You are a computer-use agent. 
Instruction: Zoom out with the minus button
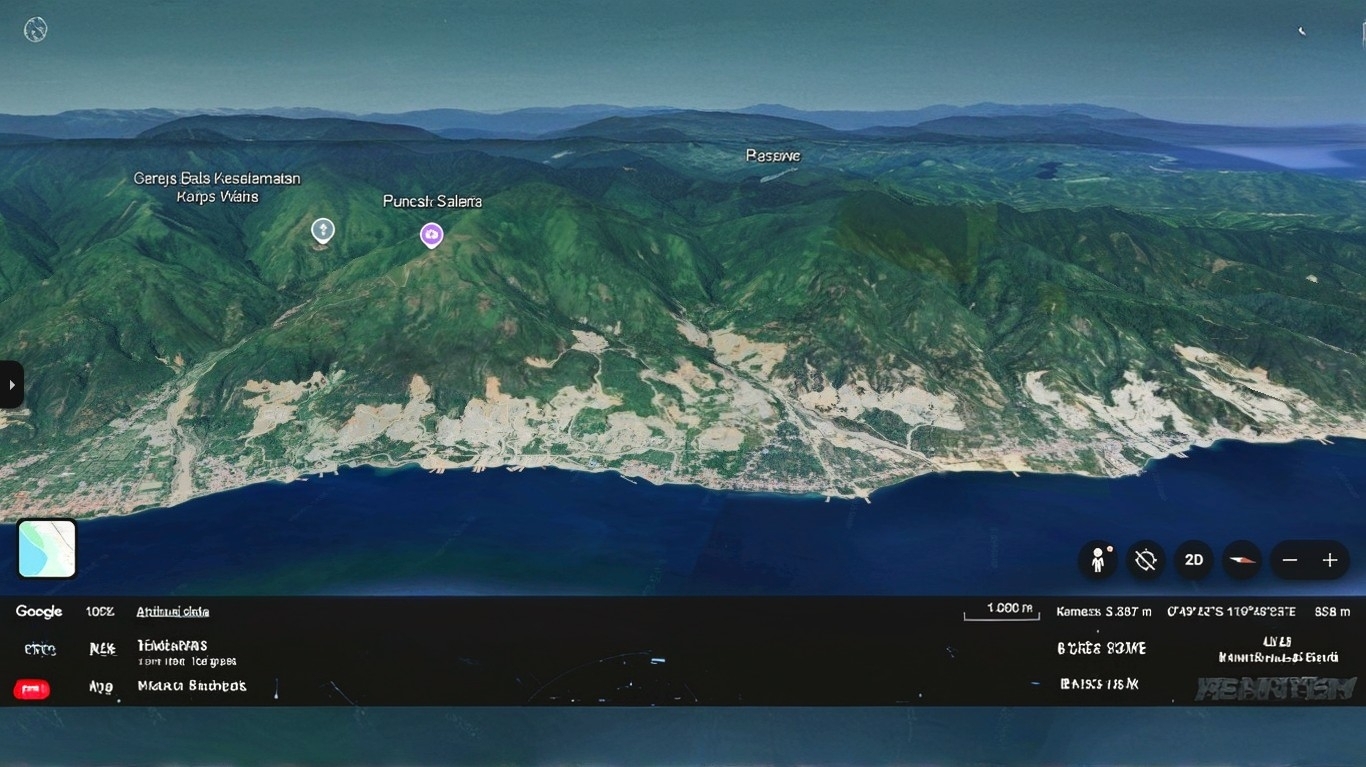tap(1290, 560)
